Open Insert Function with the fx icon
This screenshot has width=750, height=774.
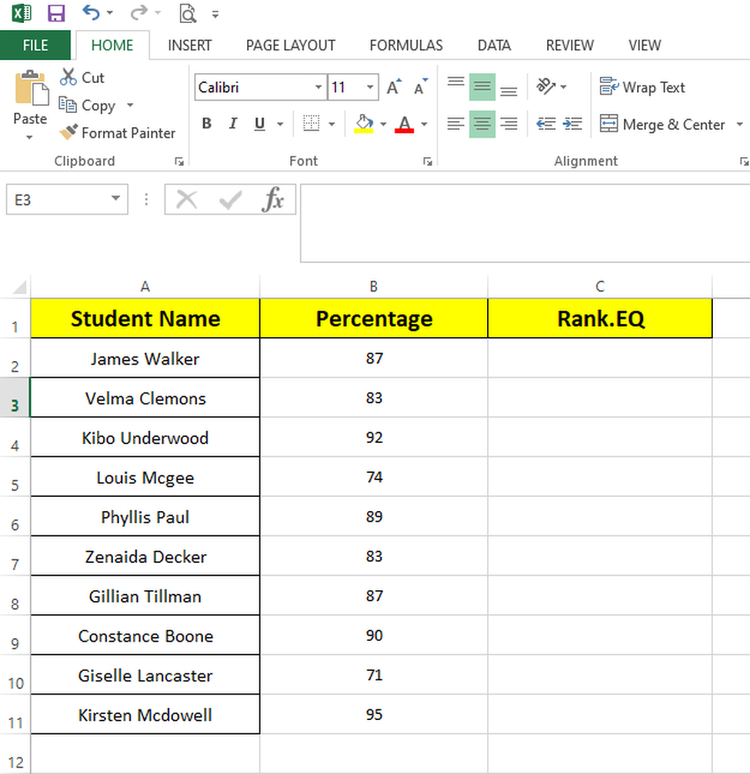coord(273,199)
